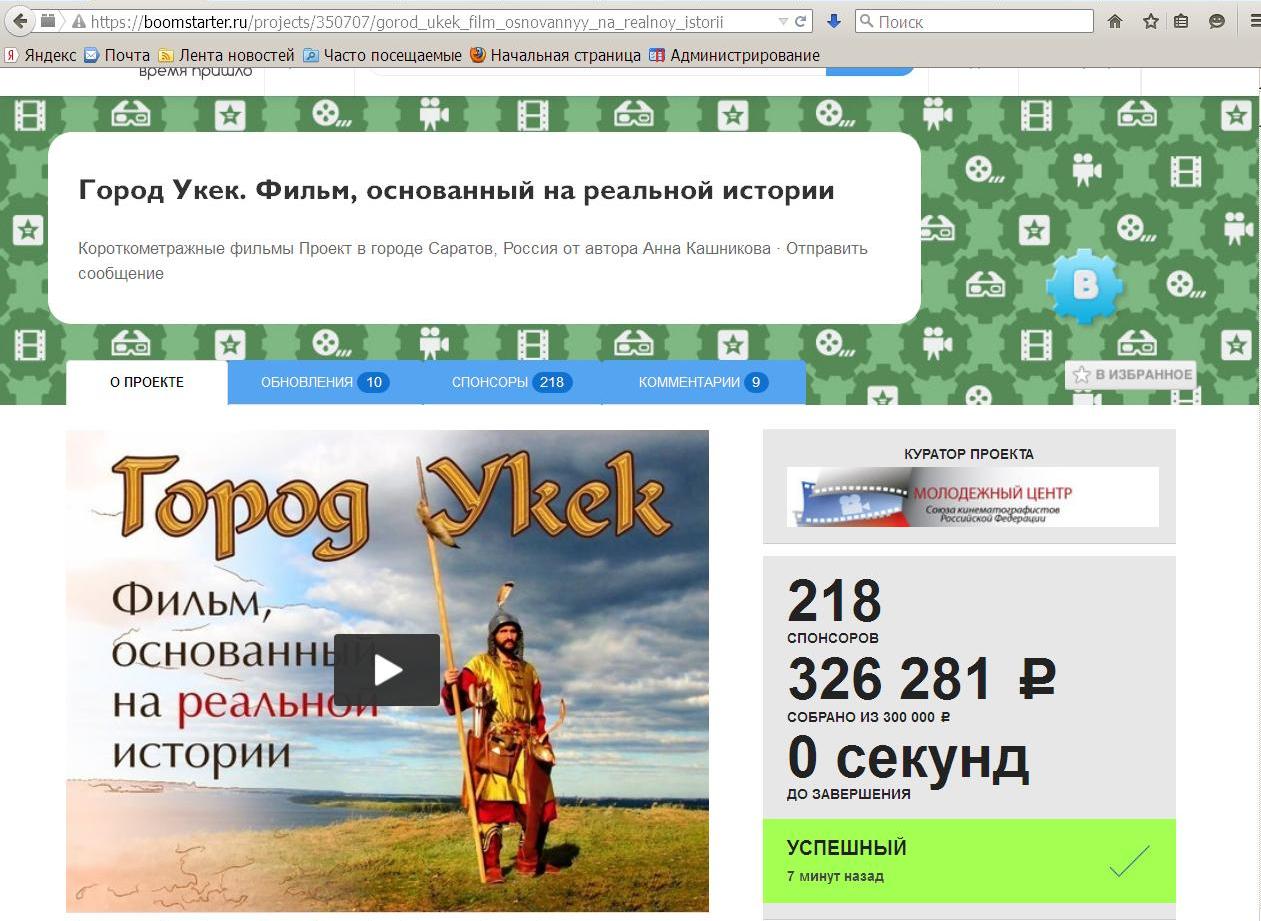Play the Город Укек video
This screenshot has height=921, width=1261.
(387, 670)
